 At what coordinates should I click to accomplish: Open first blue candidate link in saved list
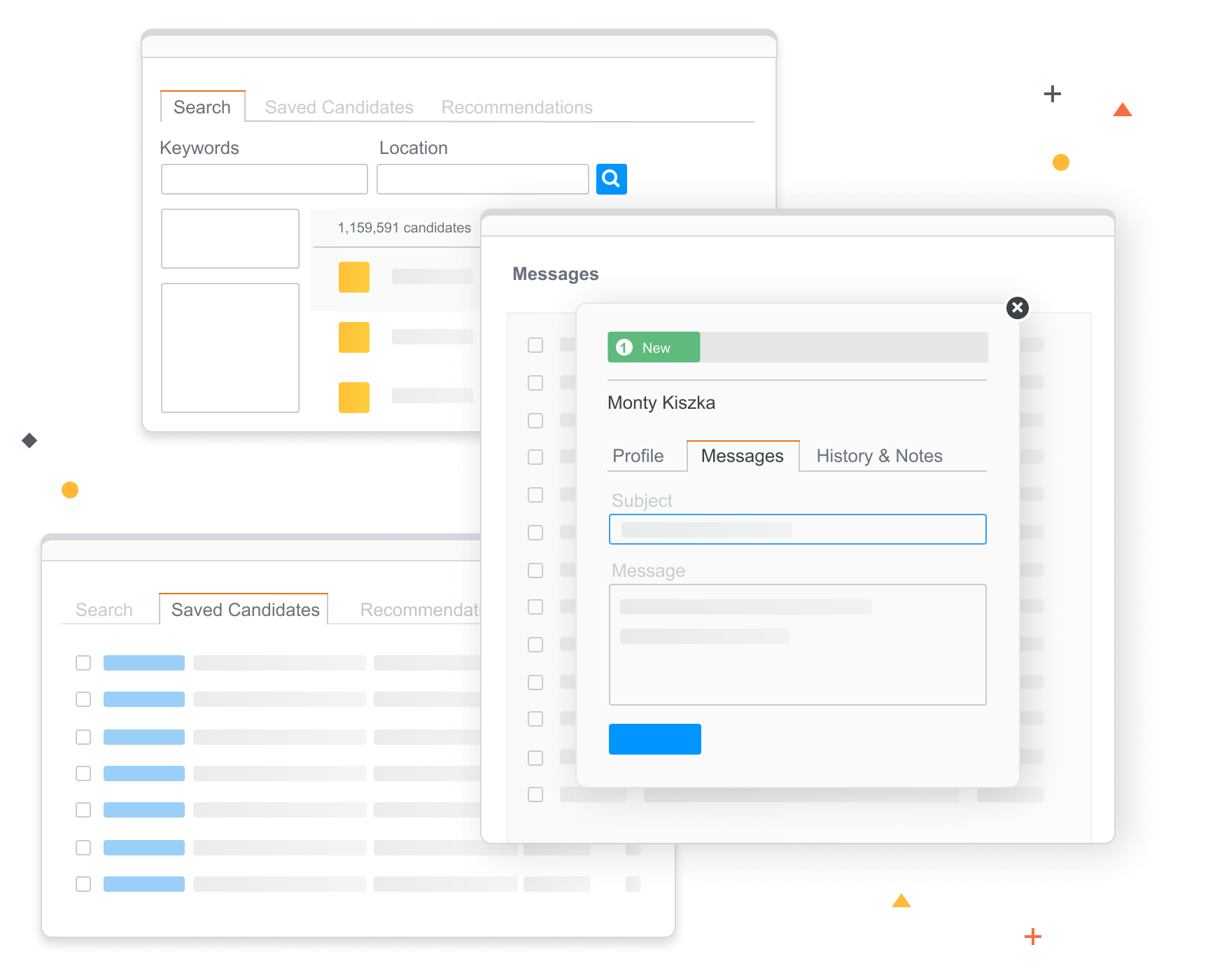(x=144, y=663)
